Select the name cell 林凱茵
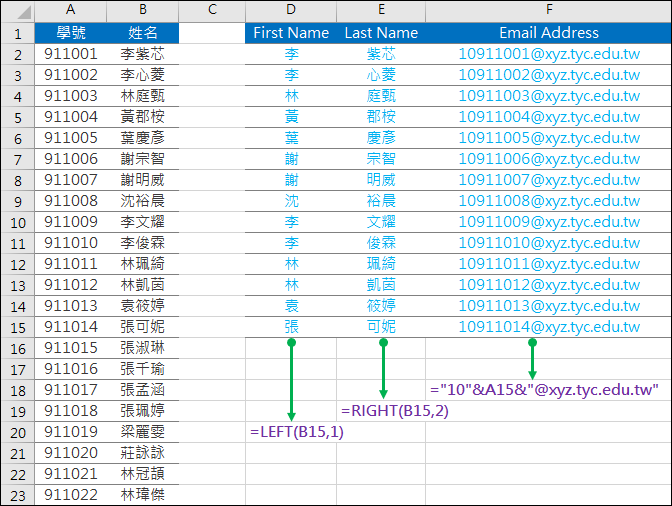The height and width of the screenshot is (506, 672). point(143,285)
